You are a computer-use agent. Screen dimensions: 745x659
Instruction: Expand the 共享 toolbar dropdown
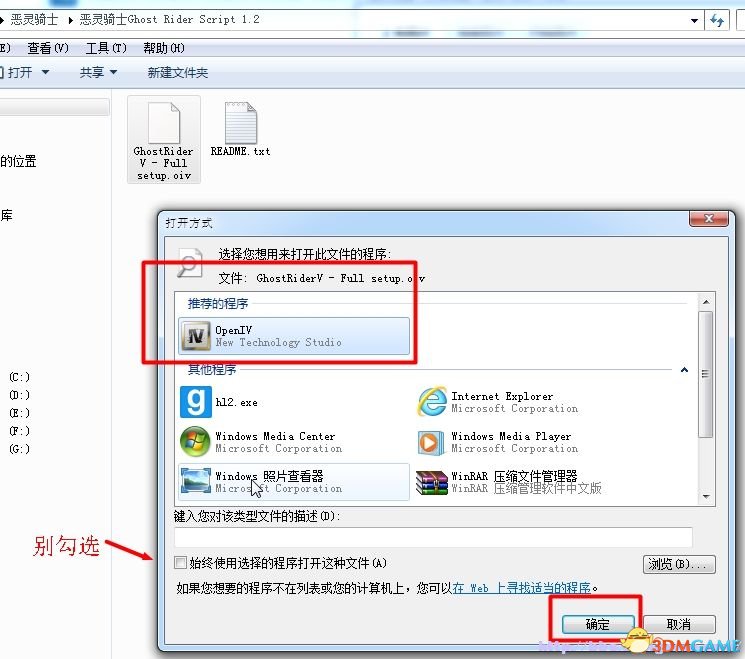pos(98,72)
